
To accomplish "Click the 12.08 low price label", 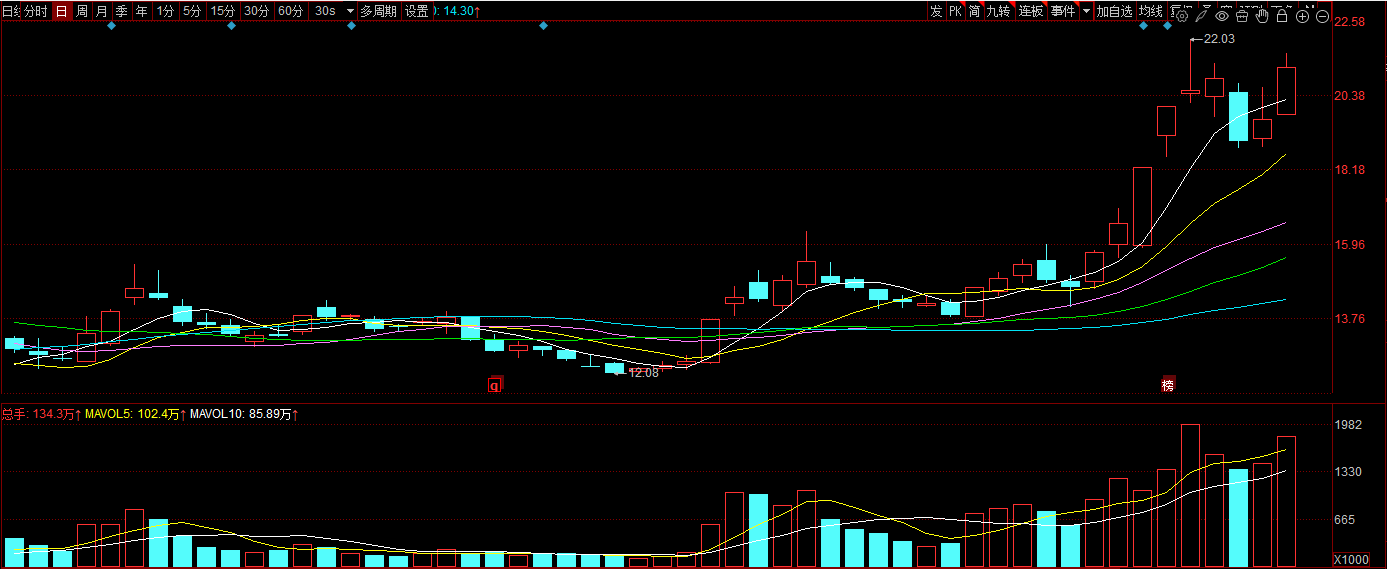I will click(x=644, y=372).
